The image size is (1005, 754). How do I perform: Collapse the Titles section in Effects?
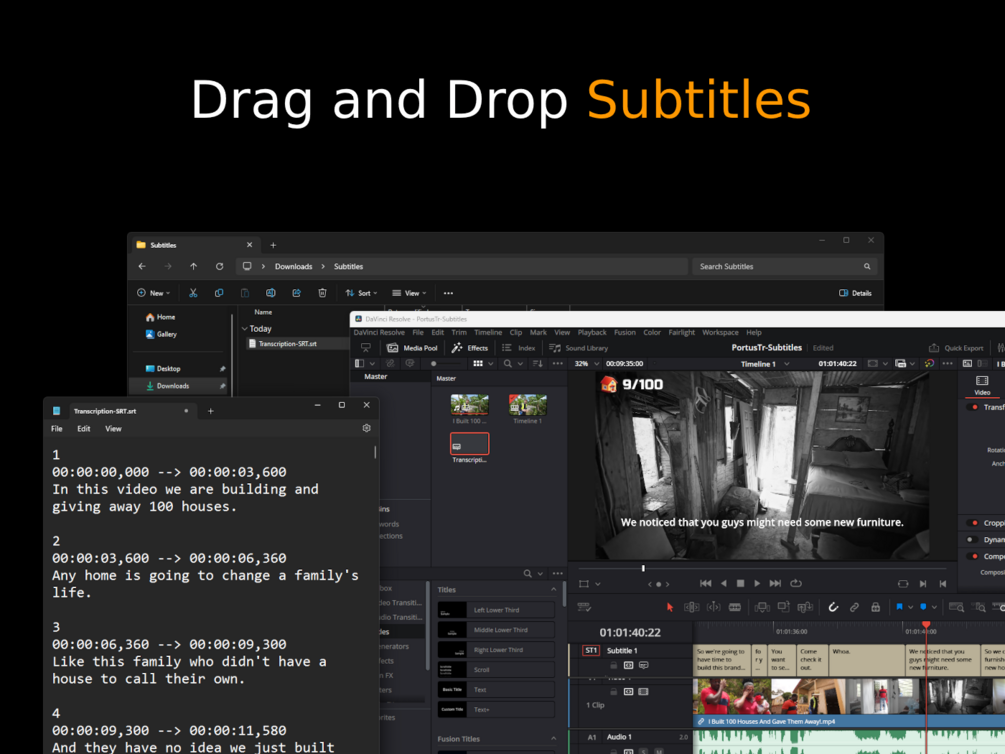tap(554, 590)
